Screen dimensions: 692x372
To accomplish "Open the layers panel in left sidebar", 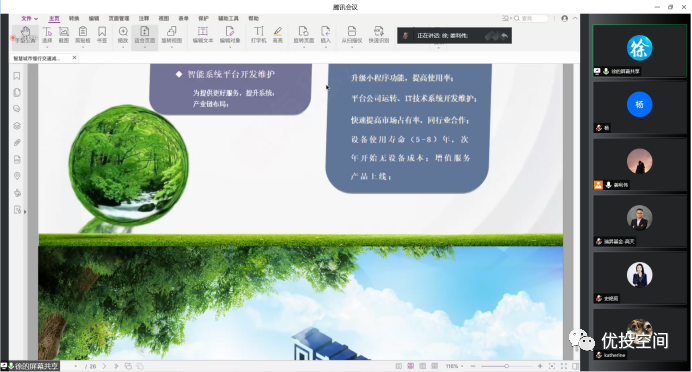I will (17, 126).
